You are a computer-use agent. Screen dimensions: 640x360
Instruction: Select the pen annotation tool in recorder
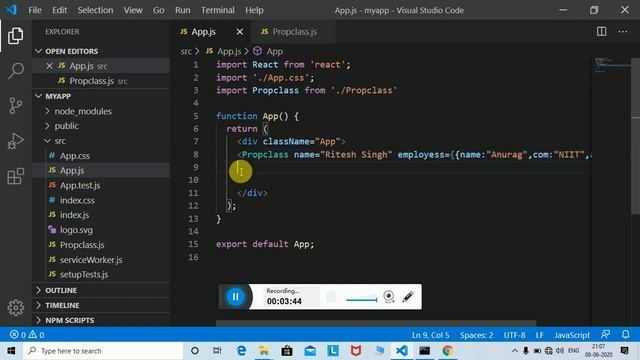point(408,297)
